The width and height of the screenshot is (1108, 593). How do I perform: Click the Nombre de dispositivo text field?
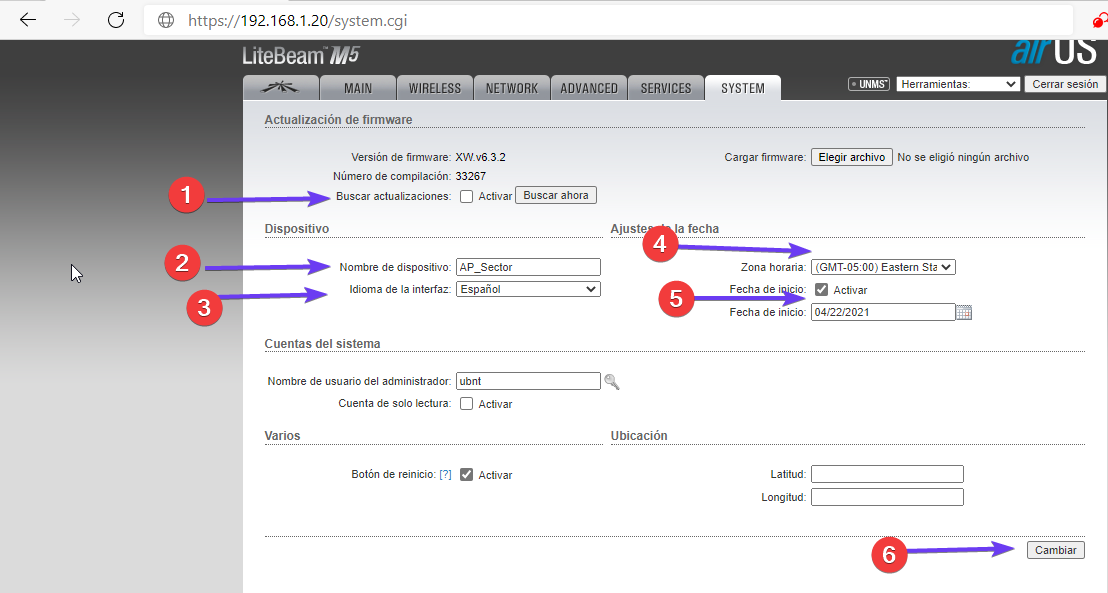point(527,267)
